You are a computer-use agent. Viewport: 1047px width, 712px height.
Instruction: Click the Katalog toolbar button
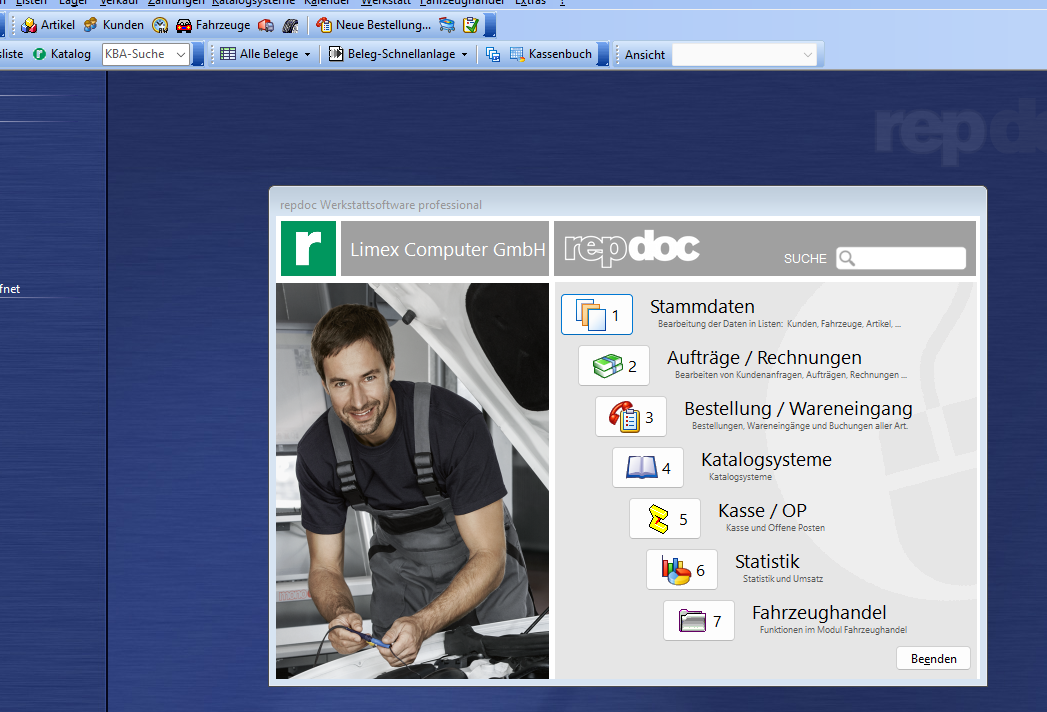point(62,54)
